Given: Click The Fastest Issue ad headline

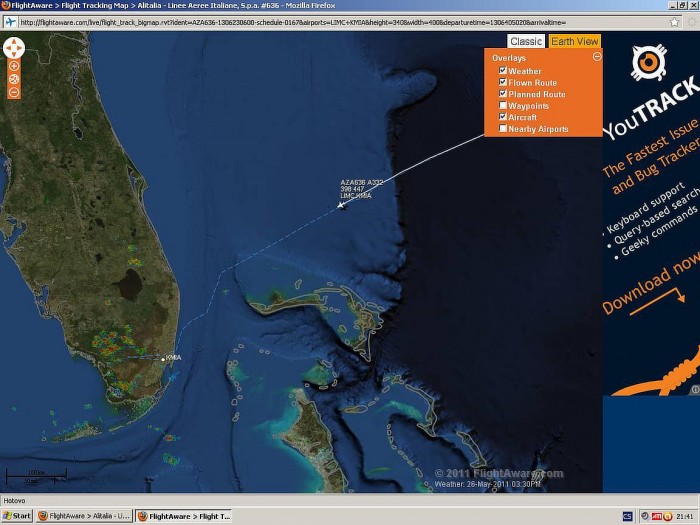Looking at the screenshot, I should 650,147.
